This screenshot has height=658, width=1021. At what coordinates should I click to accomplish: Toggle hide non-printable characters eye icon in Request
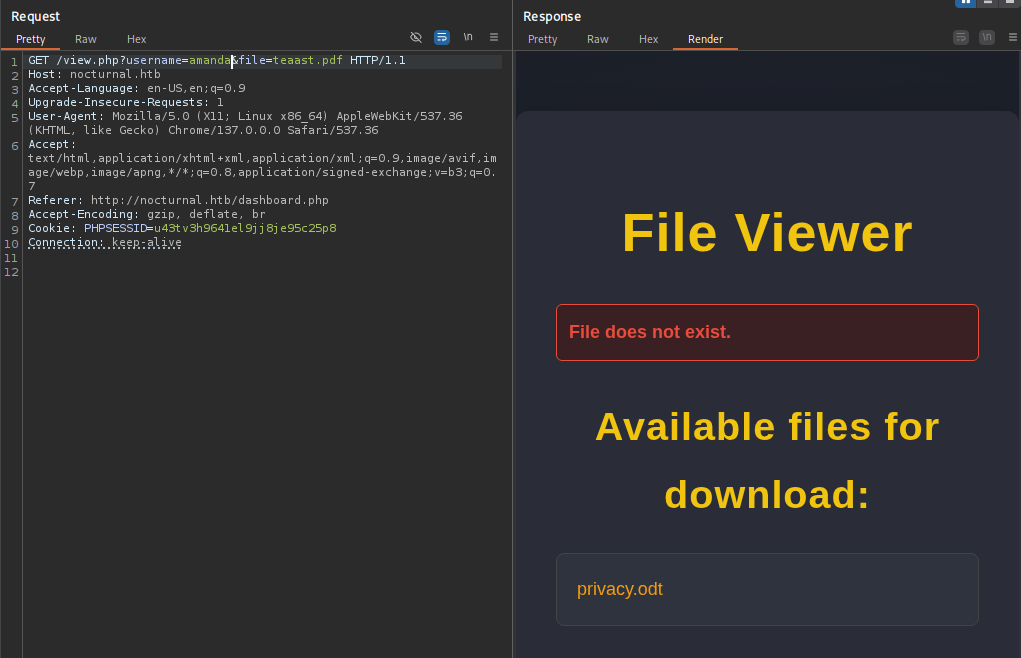pos(416,38)
